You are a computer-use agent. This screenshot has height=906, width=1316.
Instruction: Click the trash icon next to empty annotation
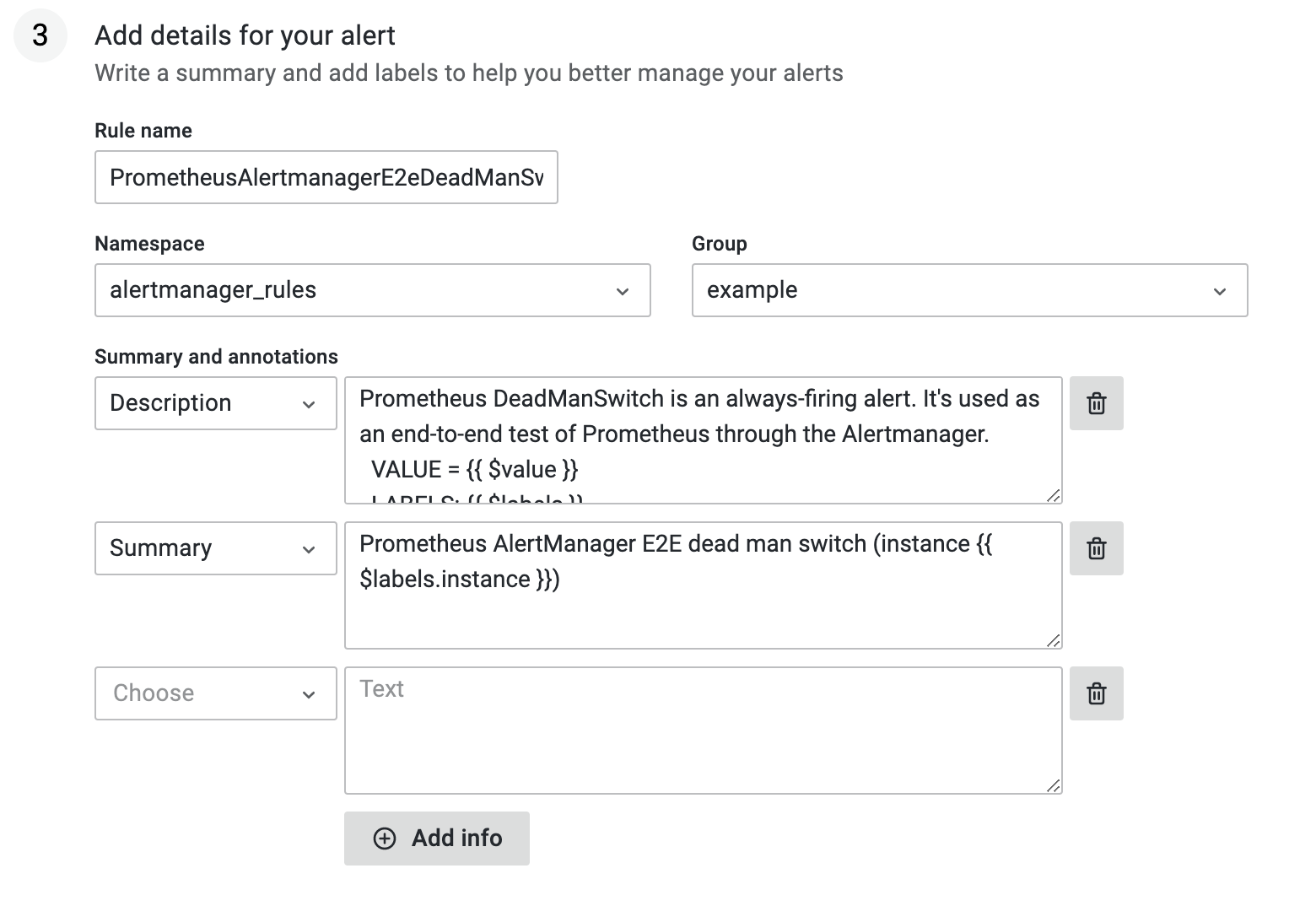click(1096, 693)
